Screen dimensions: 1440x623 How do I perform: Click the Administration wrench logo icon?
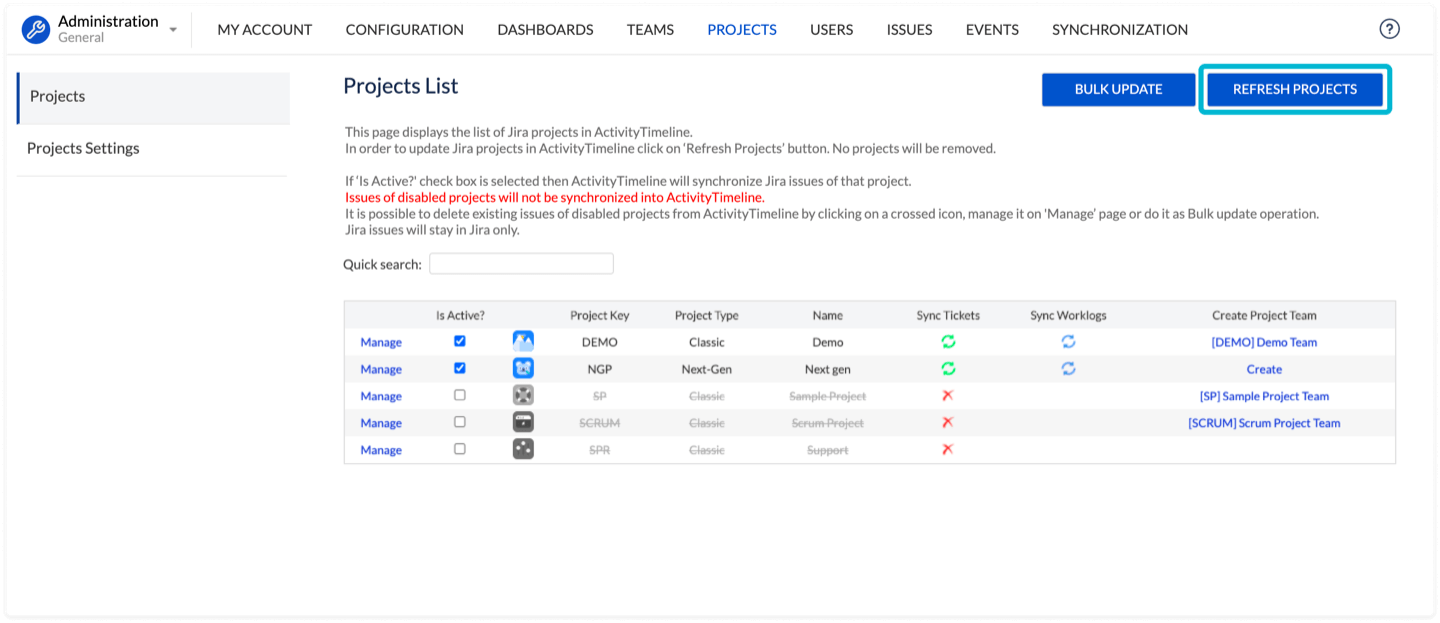click(36, 30)
